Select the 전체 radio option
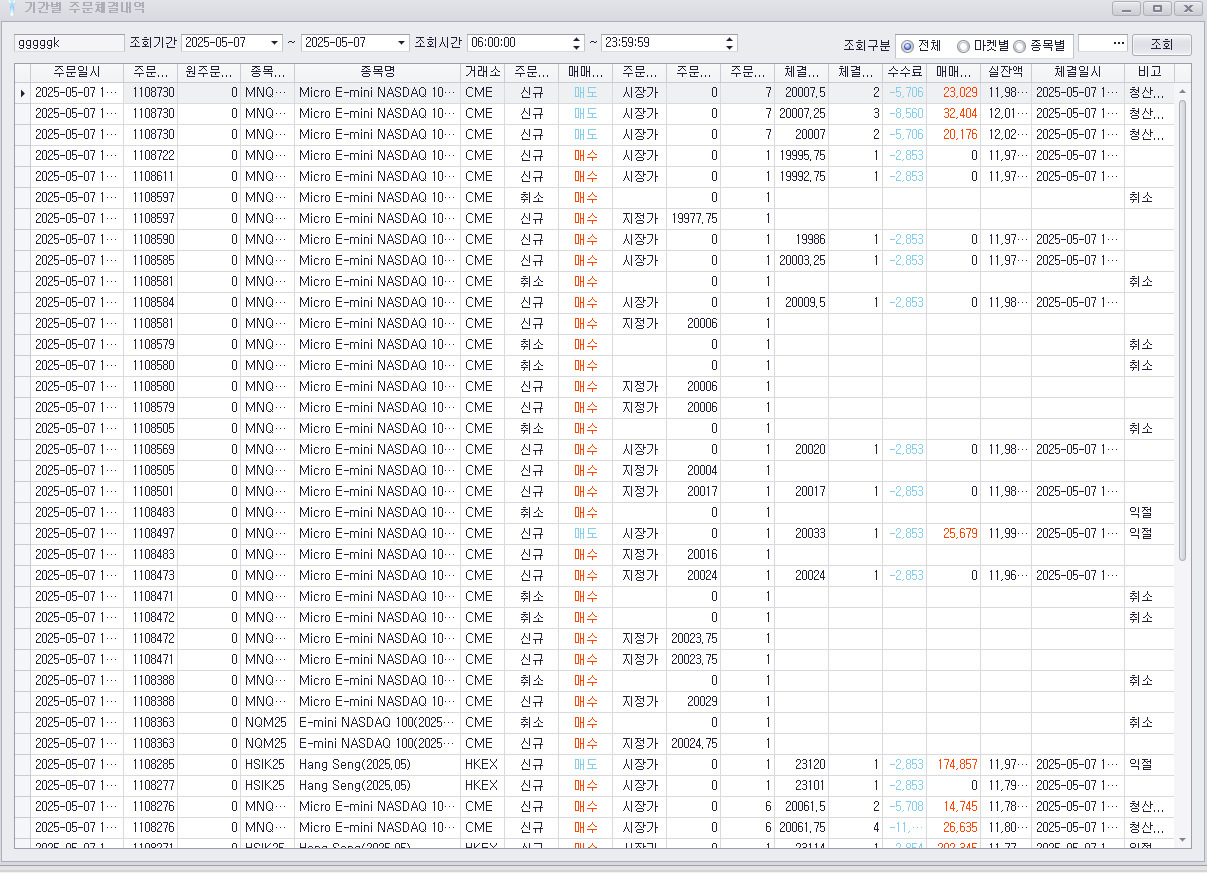This screenshot has height=873, width=1207. click(x=920, y=46)
